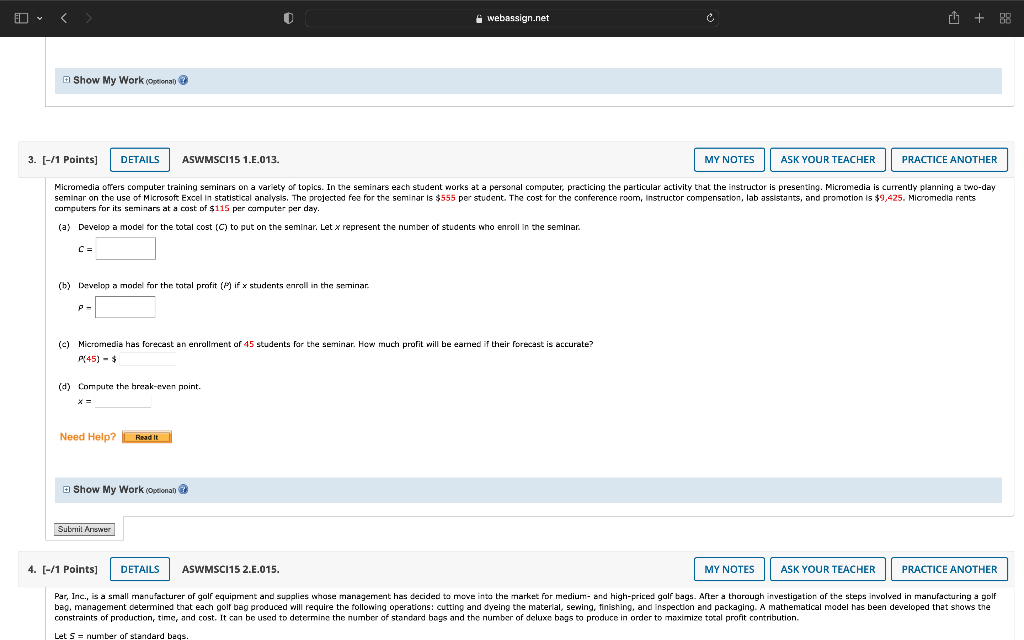
Task: Click ASK YOUR TEACHER for question 4
Action: point(828,569)
